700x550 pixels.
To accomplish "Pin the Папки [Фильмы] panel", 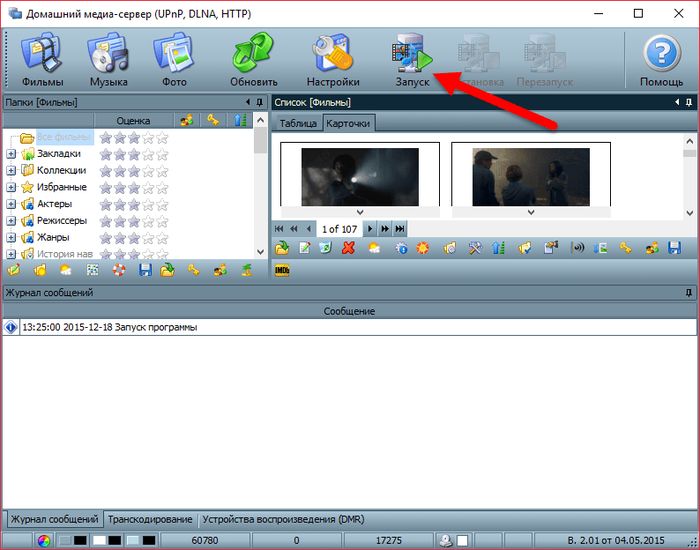I will pos(262,102).
